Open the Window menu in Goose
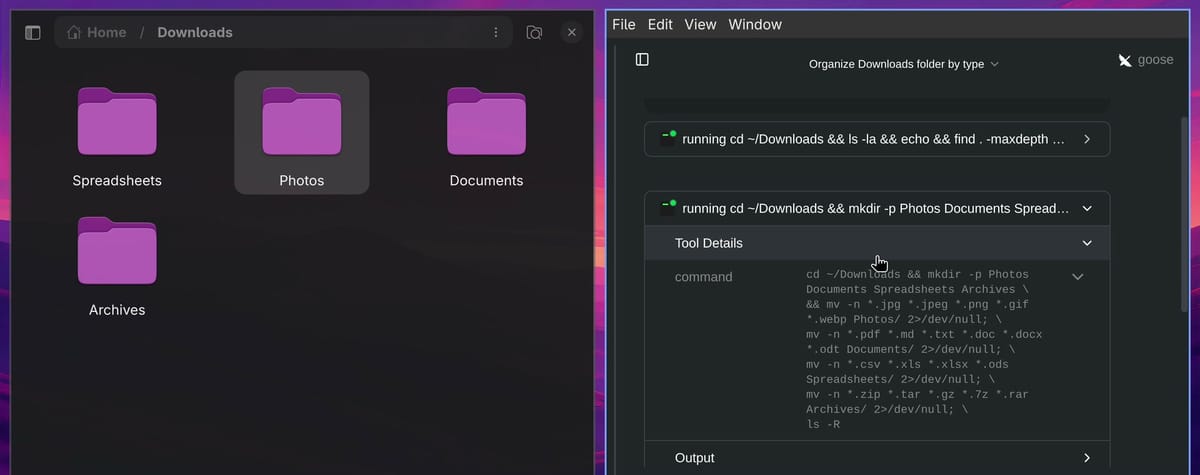 coord(755,24)
